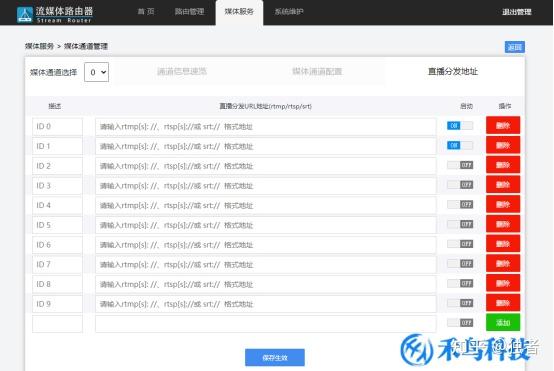554x371 pixels.
Task: Delete the ID 9 row
Action: (x=503, y=303)
